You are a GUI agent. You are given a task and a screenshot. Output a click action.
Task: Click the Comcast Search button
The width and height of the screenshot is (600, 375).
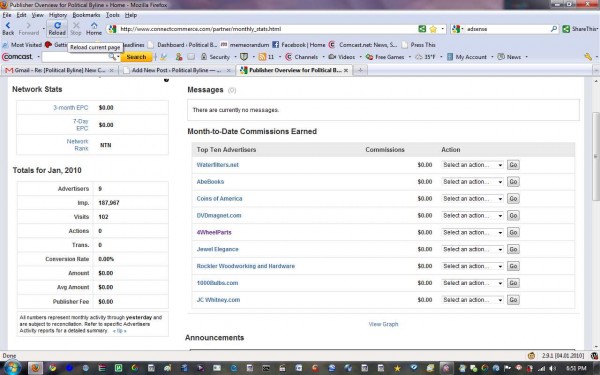point(136,57)
